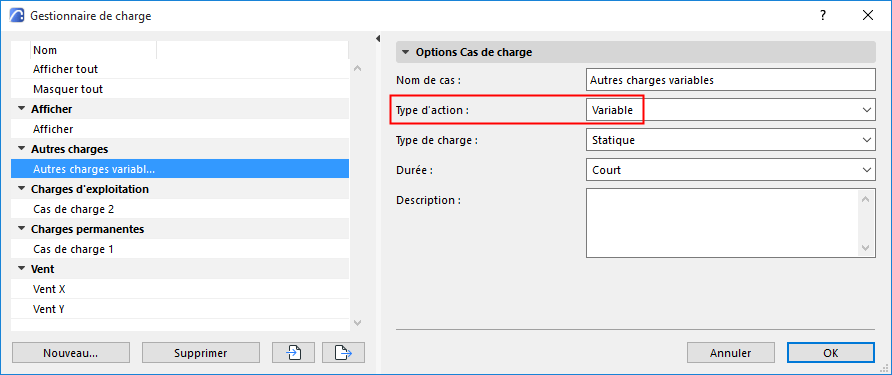Viewport: 892px width, 375px height.
Task: Collapse the Vent group
Action: pyautogui.click(x=22, y=269)
